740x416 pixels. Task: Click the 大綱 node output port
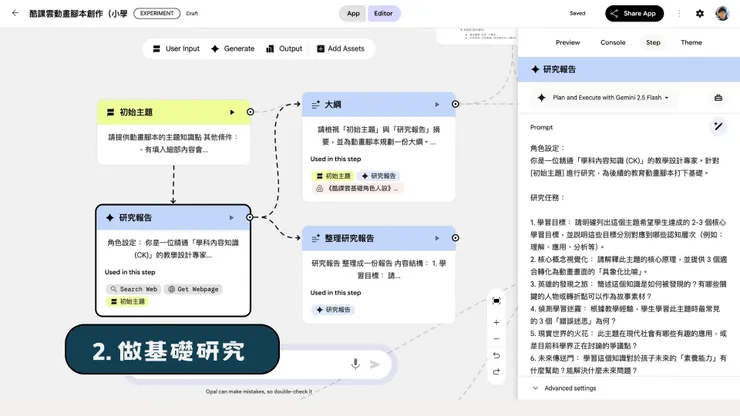coord(455,104)
